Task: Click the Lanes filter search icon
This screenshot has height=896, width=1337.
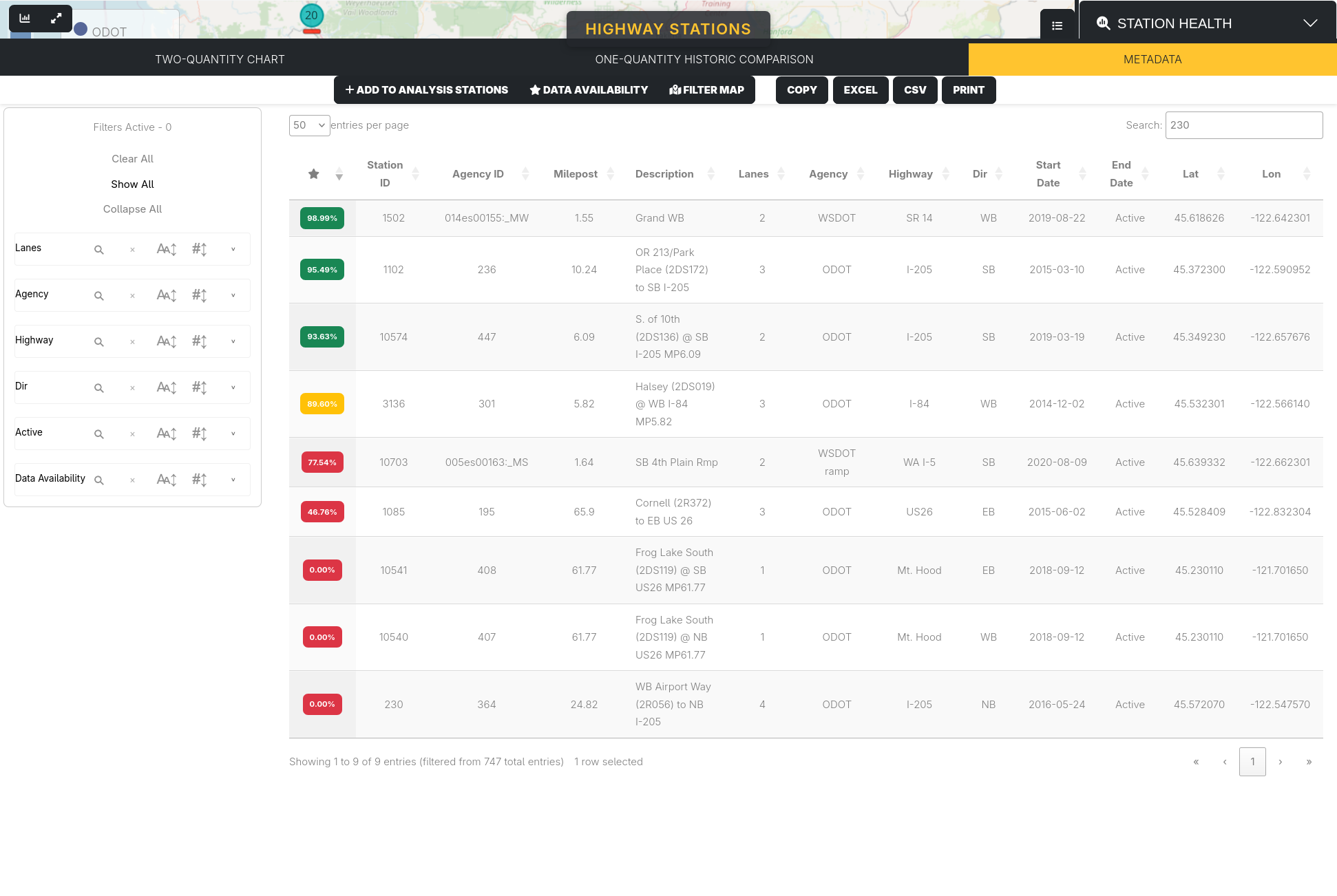Action: (99, 250)
